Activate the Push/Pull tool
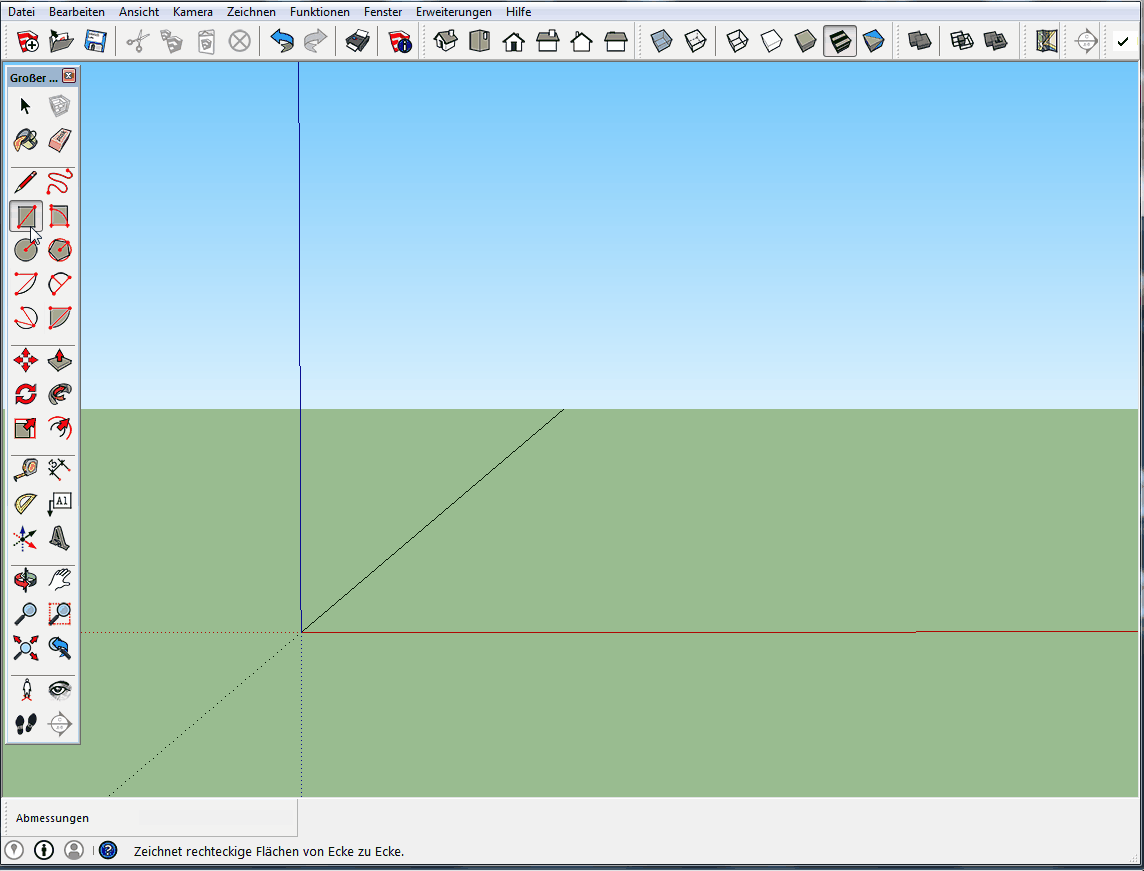This screenshot has width=1144, height=871. (x=60, y=360)
